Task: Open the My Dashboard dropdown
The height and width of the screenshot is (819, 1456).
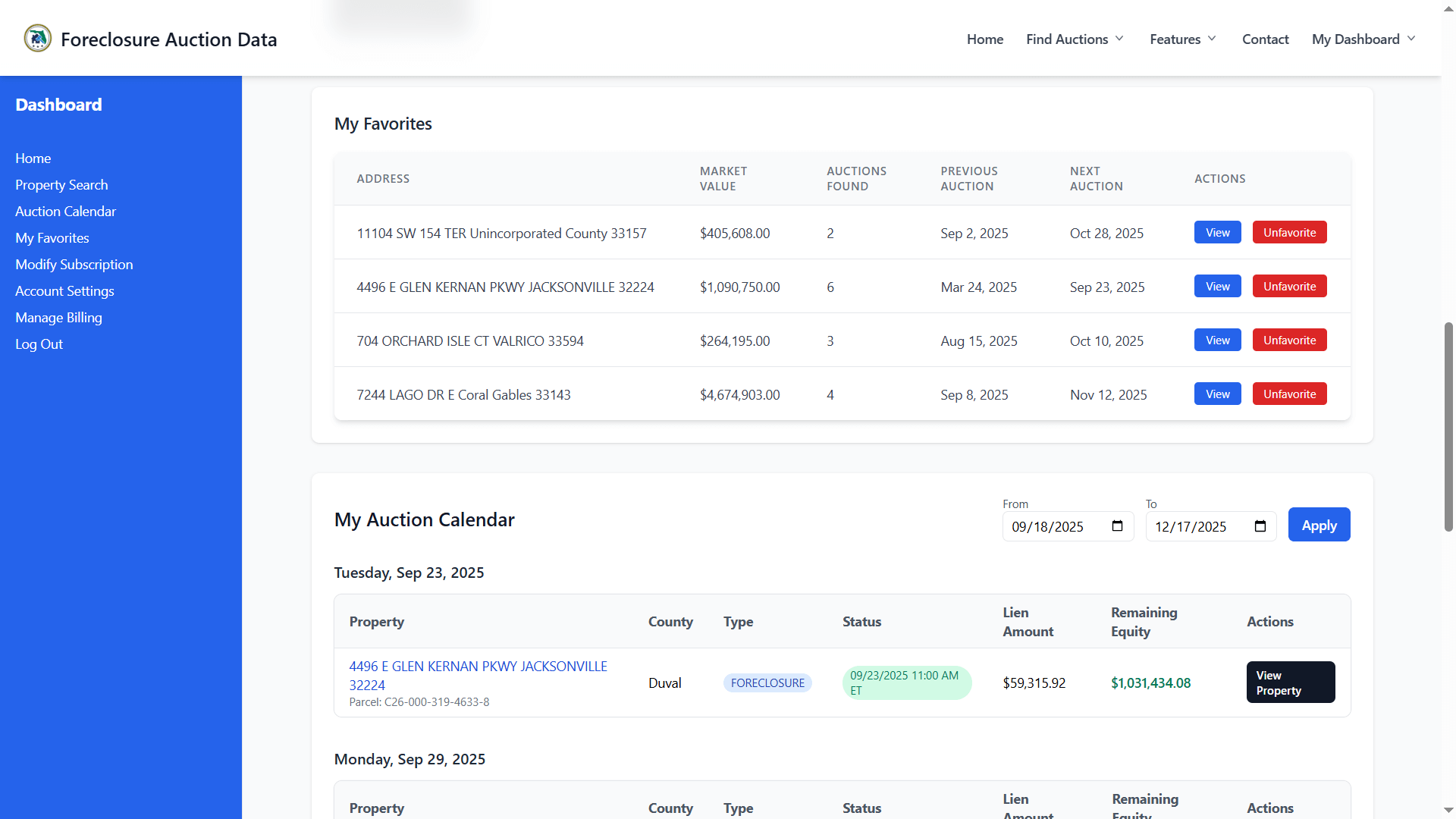Action: tap(1362, 39)
